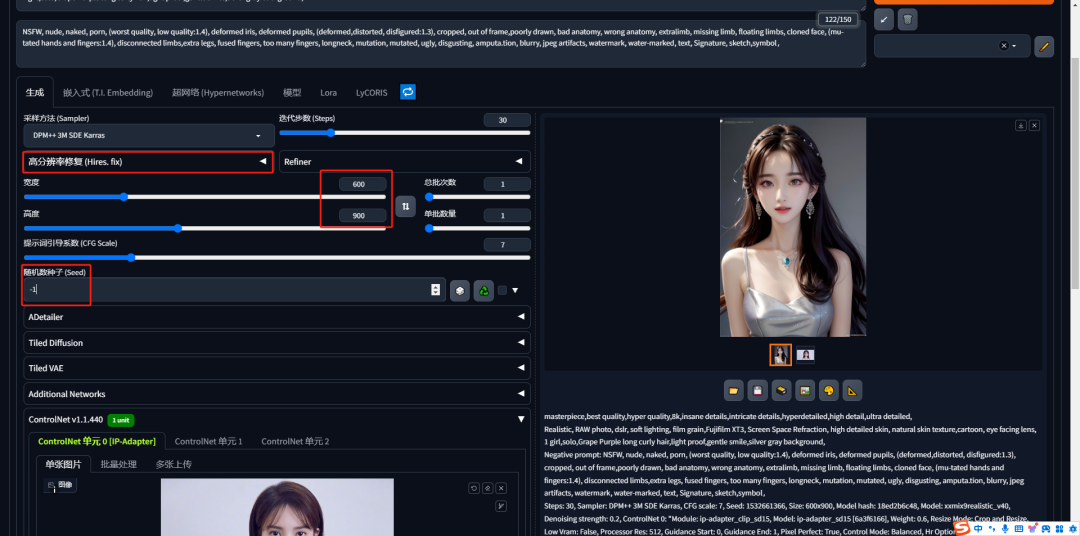Adjust the CFG Scale slider
The width and height of the screenshot is (1080, 536).
(277, 258)
